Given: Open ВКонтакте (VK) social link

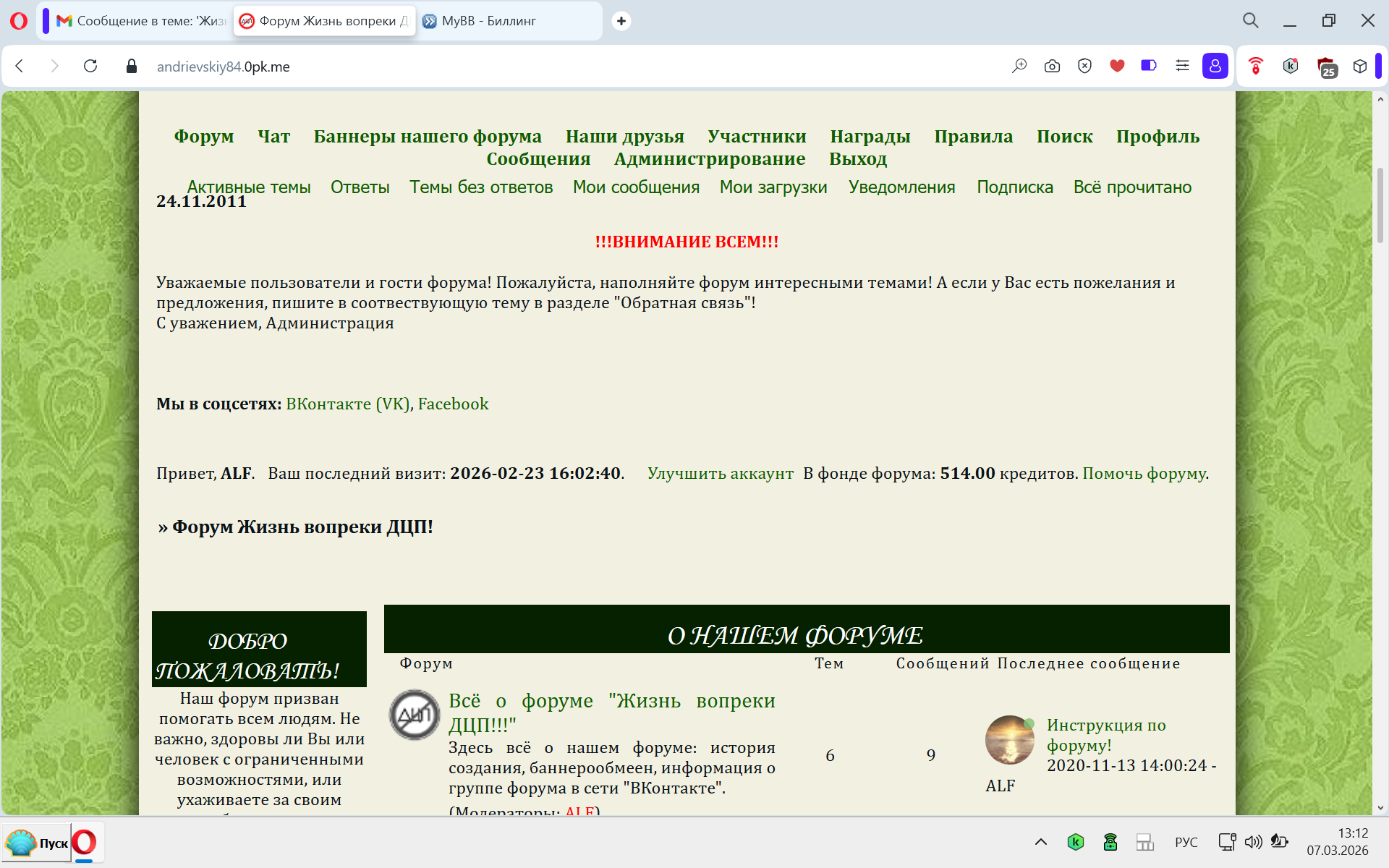Looking at the screenshot, I should [x=349, y=404].
